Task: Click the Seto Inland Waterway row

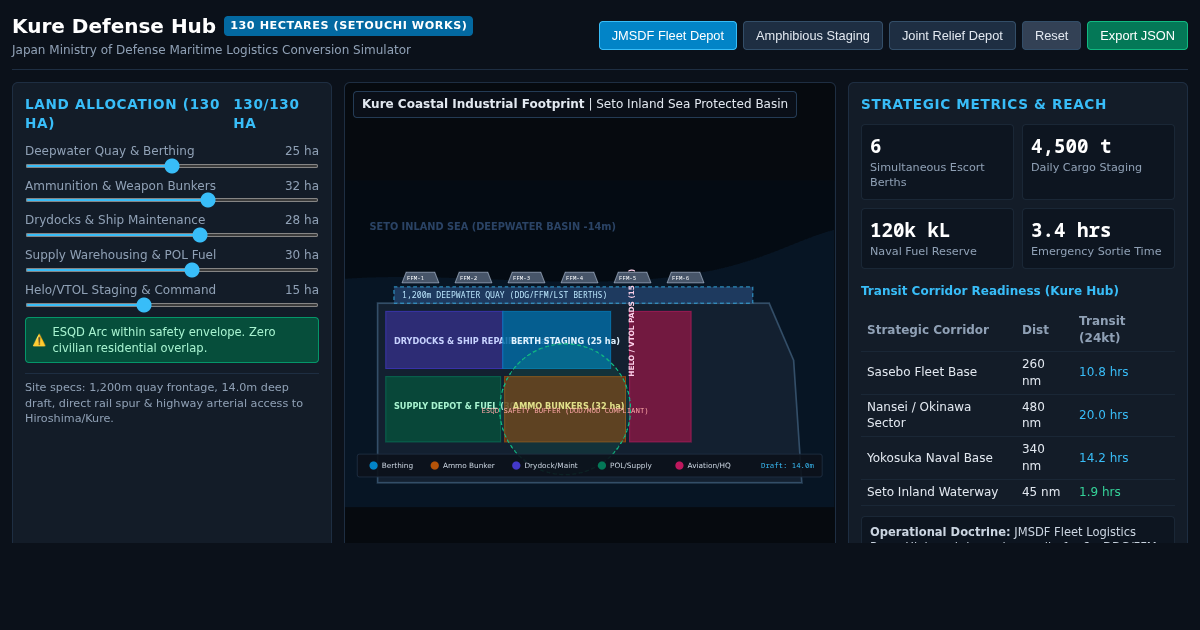Action: tap(1018, 492)
